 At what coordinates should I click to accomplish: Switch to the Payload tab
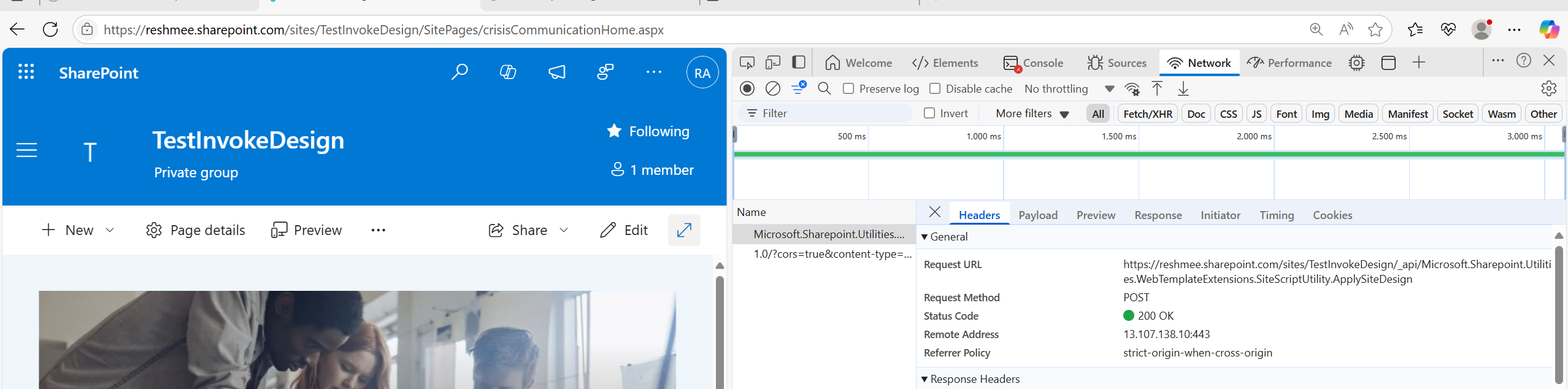point(1037,215)
